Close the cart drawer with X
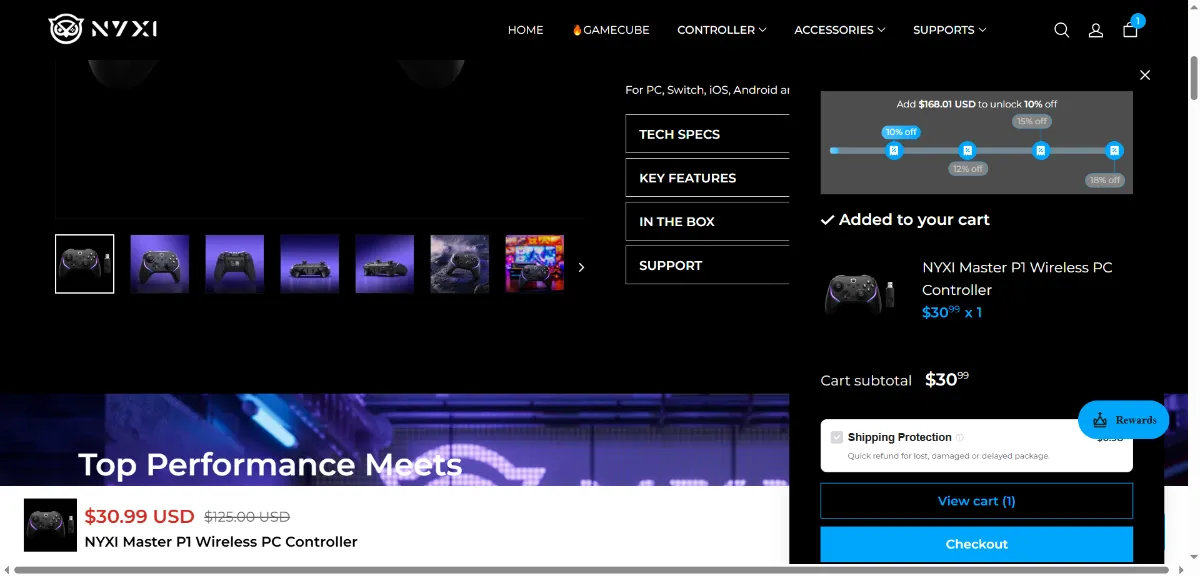The width and height of the screenshot is (1200, 576). click(1145, 75)
